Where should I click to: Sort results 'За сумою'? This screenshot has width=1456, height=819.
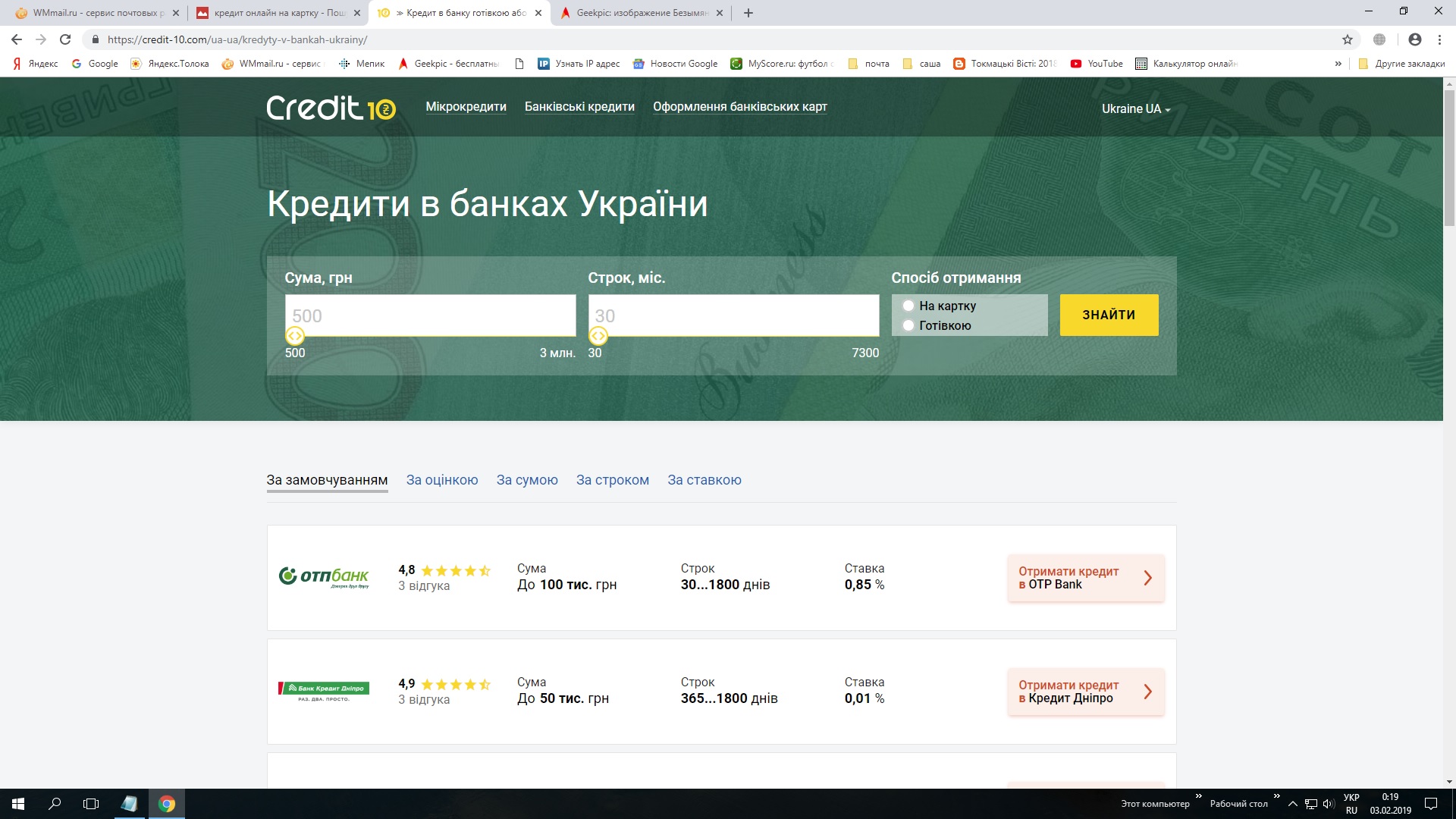coord(527,480)
